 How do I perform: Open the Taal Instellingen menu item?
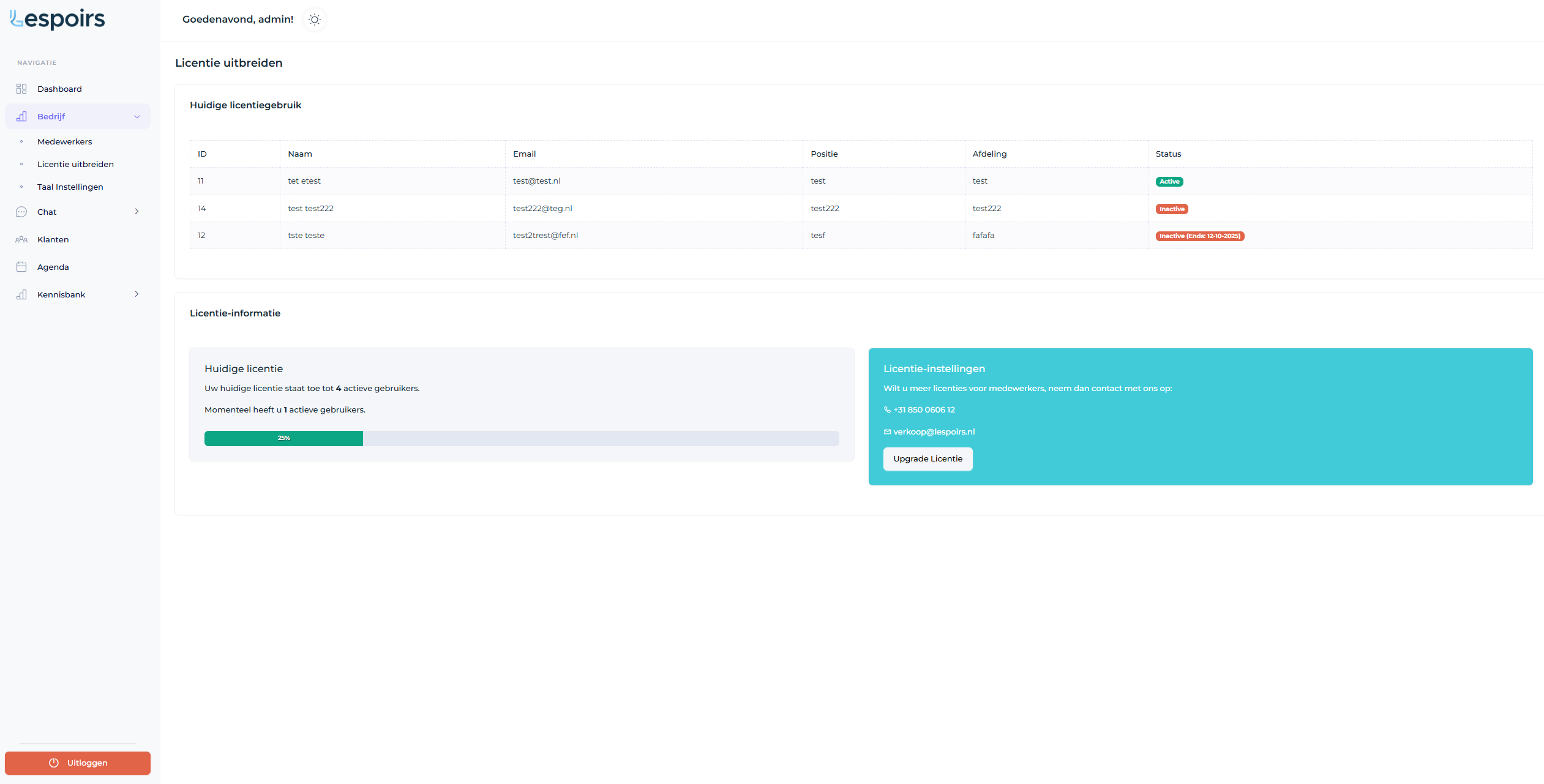[70, 187]
